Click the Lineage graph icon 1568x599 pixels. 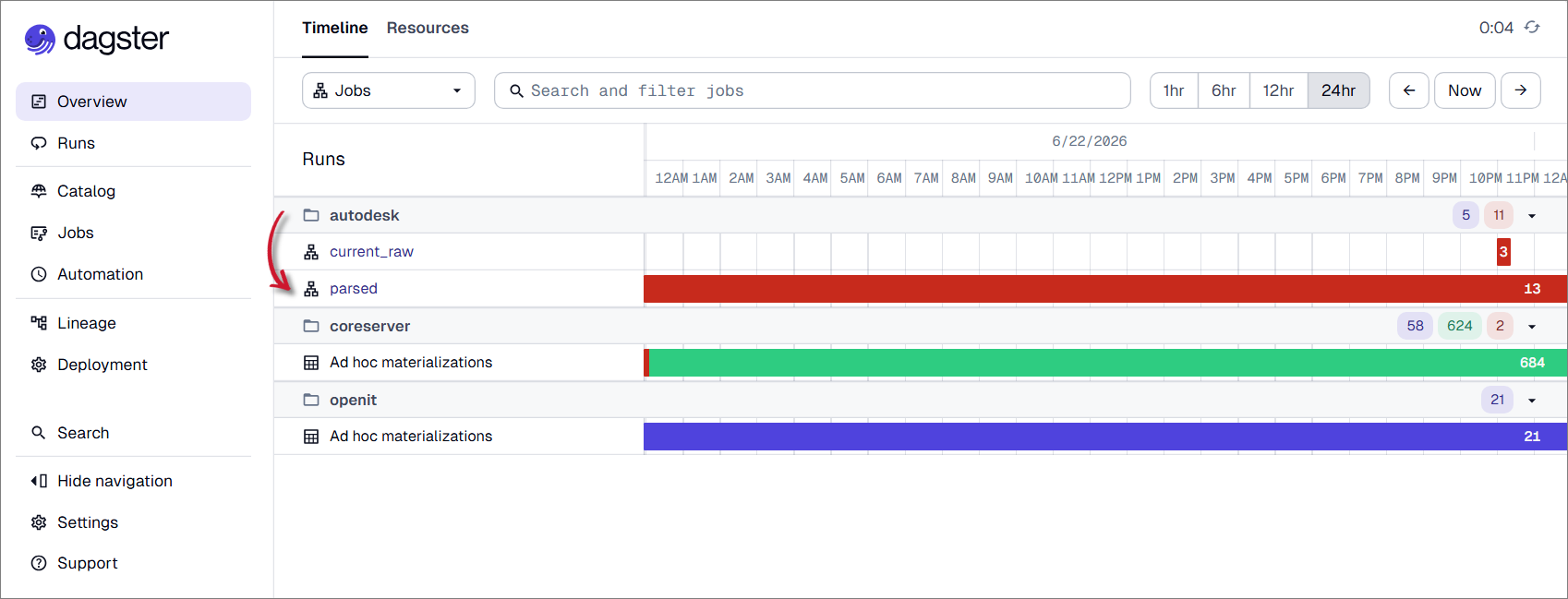click(x=39, y=323)
